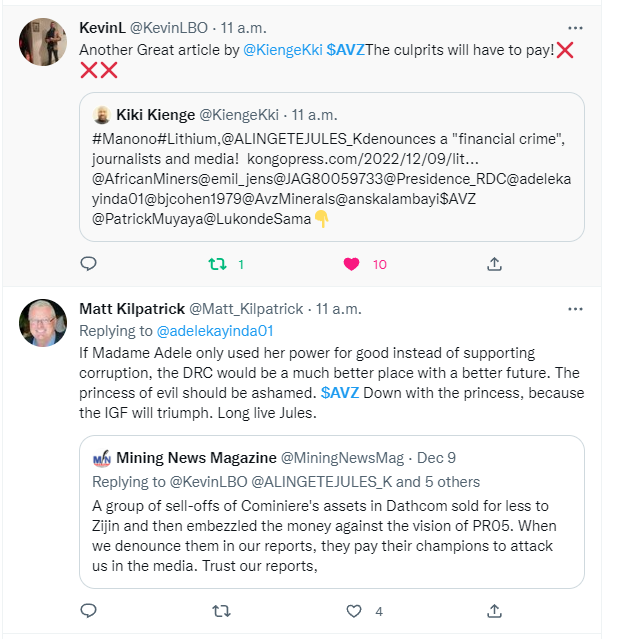Open $AVZ cashtag in Matt Kilpatrick's tweet
The width and height of the screenshot is (628, 639).
[x=340, y=393]
